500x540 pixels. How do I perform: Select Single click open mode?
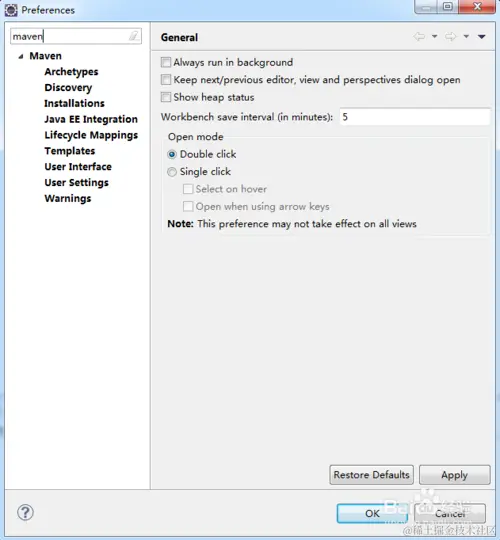(172, 172)
